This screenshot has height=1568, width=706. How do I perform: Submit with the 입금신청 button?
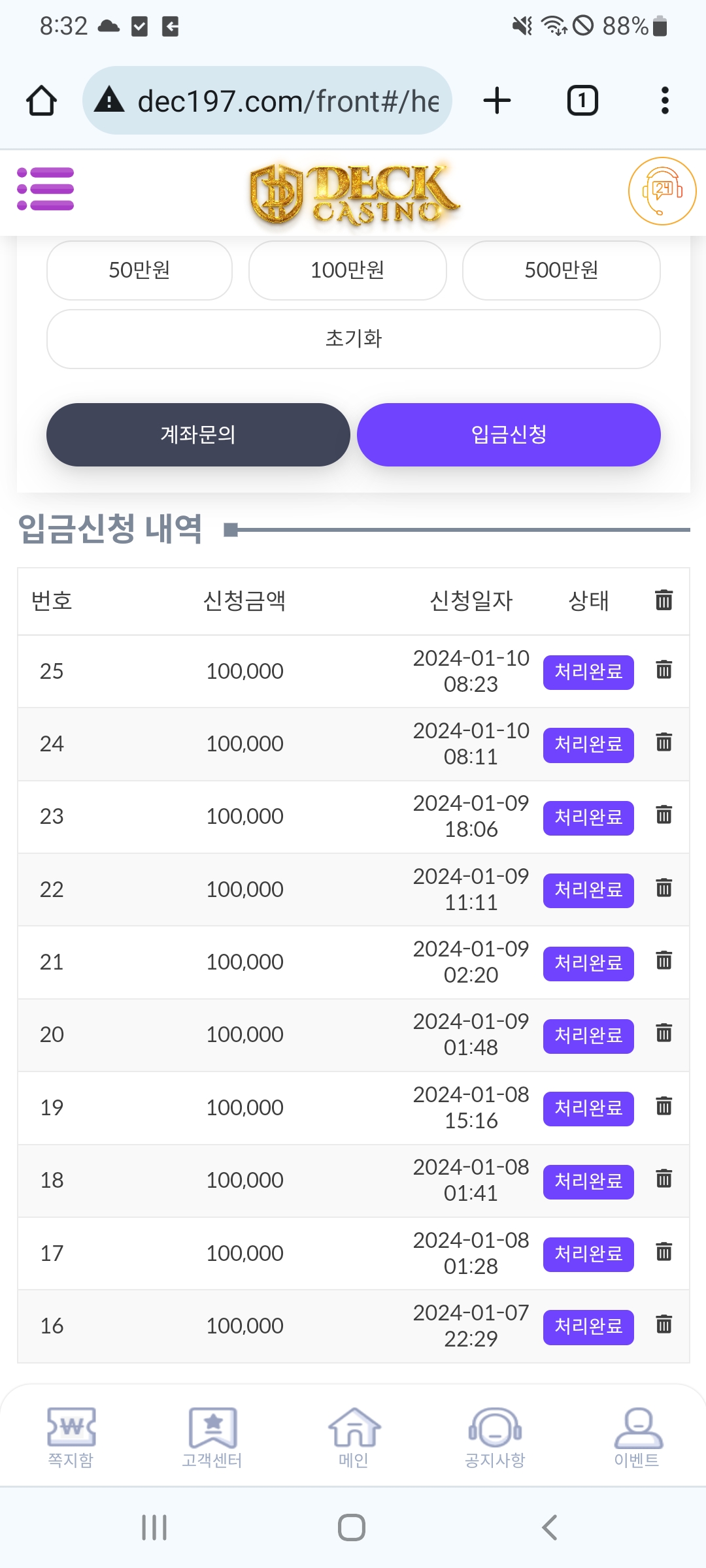[x=509, y=434]
